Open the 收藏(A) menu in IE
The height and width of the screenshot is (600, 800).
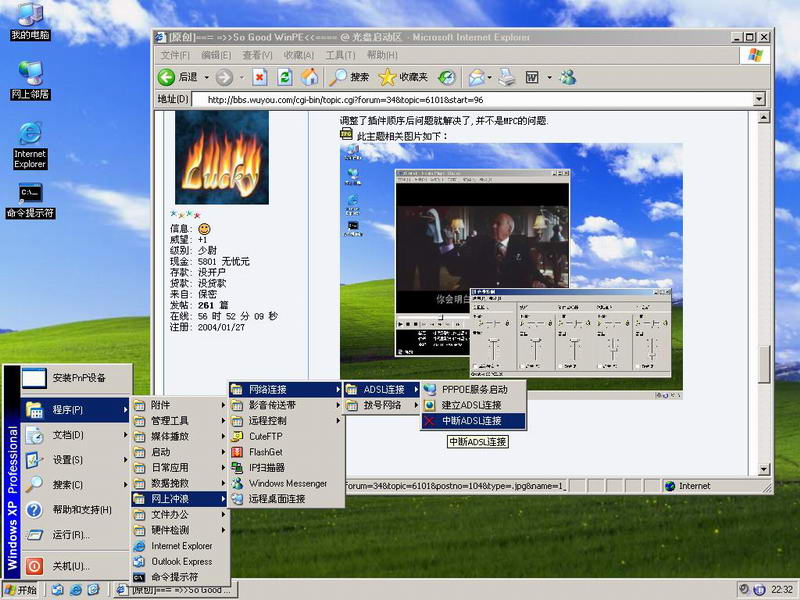point(298,55)
